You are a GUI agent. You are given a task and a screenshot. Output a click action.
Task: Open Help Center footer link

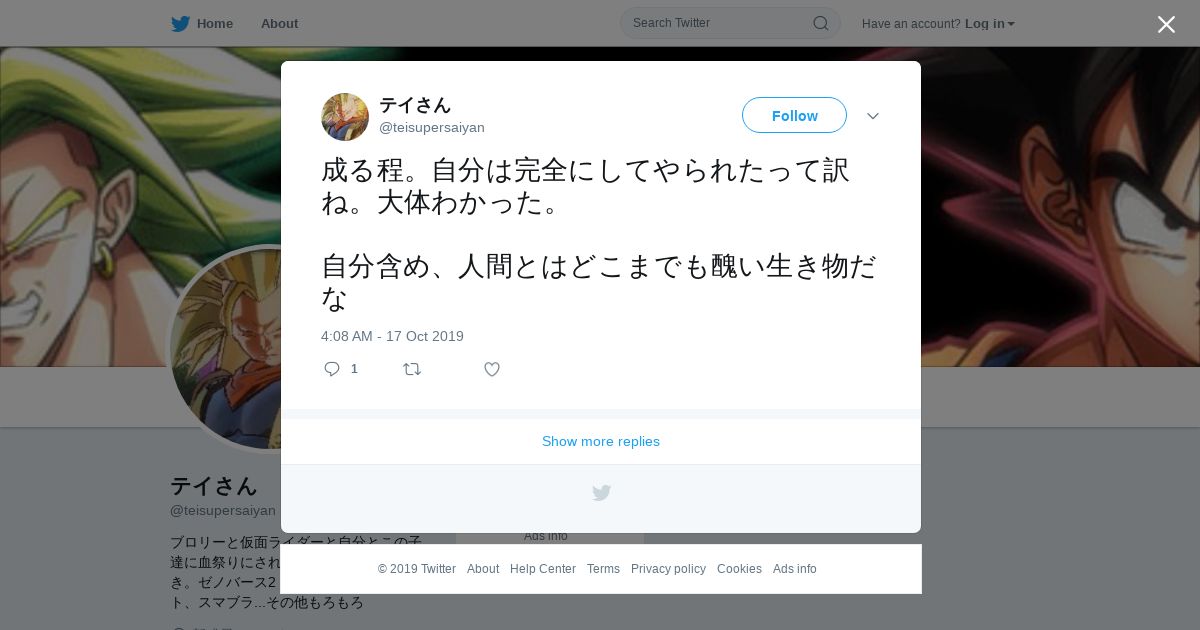(x=543, y=569)
